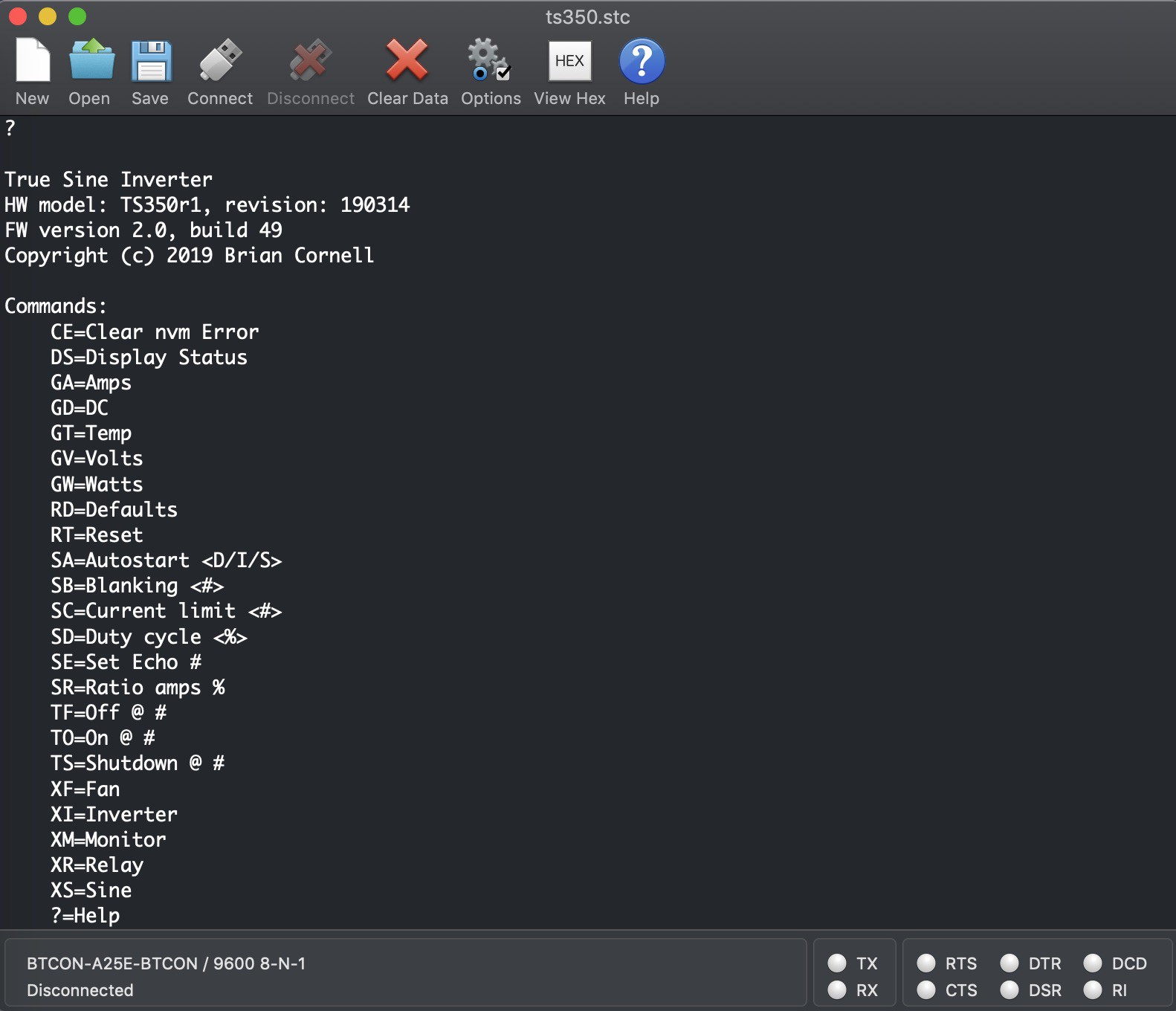Connect to the serial port

click(220, 60)
